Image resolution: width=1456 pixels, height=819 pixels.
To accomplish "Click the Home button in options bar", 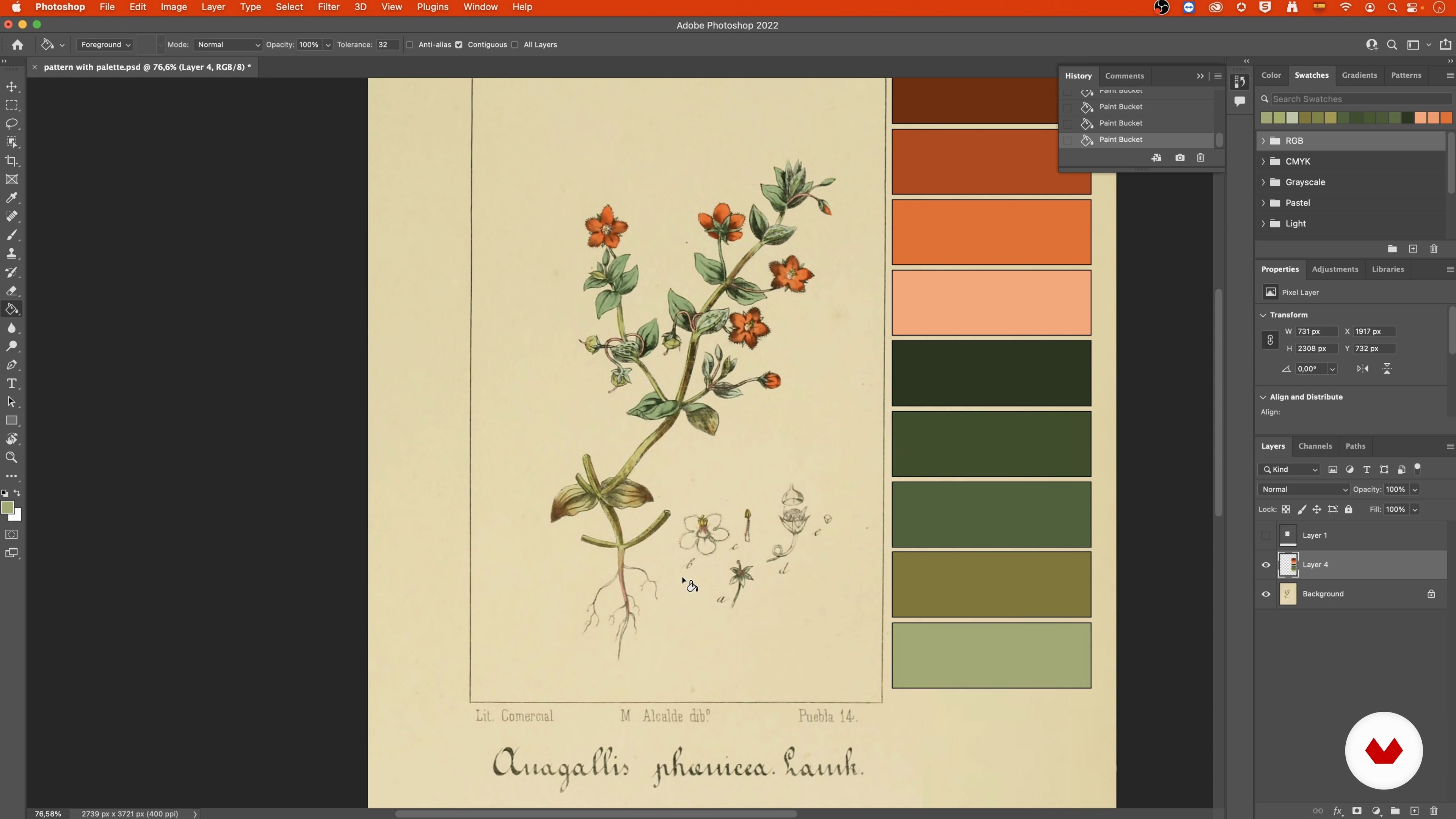I will point(17,45).
